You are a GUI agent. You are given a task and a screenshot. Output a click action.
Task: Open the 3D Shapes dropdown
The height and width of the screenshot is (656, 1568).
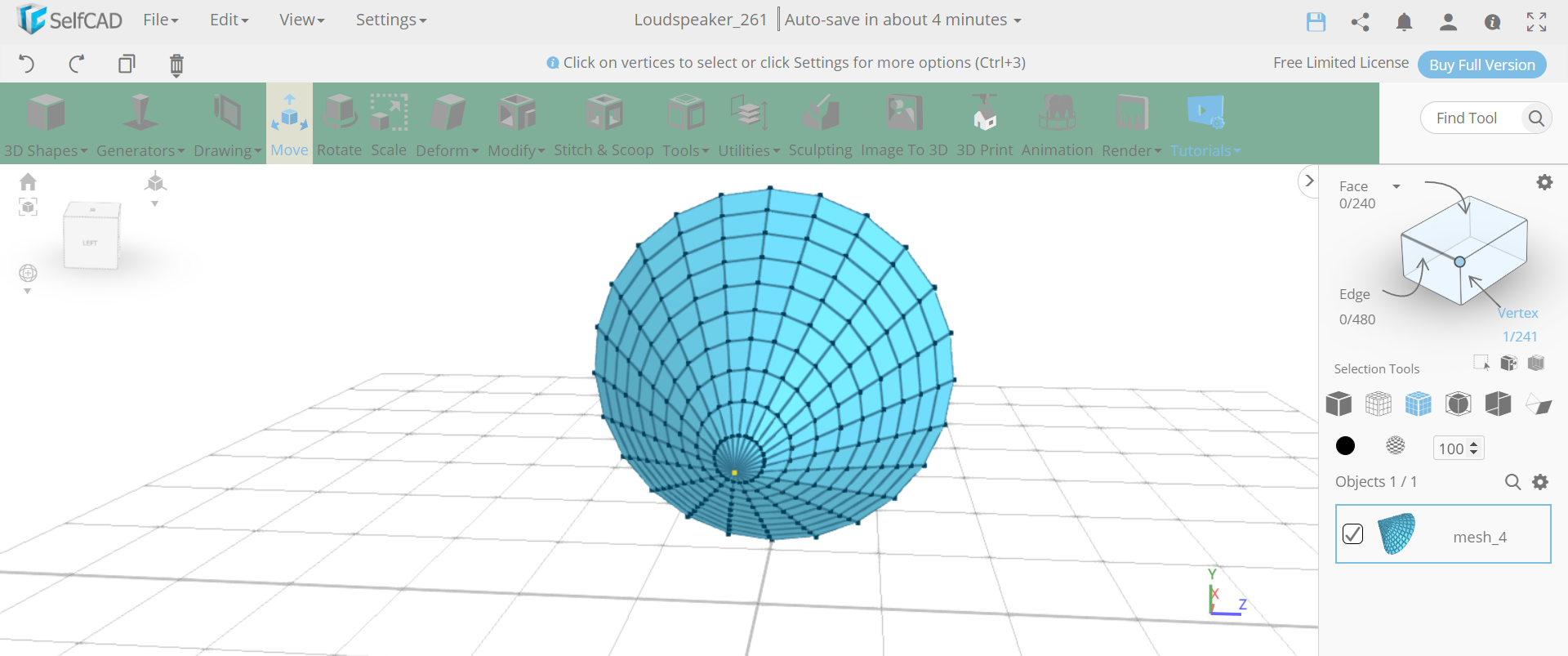(x=46, y=124)
